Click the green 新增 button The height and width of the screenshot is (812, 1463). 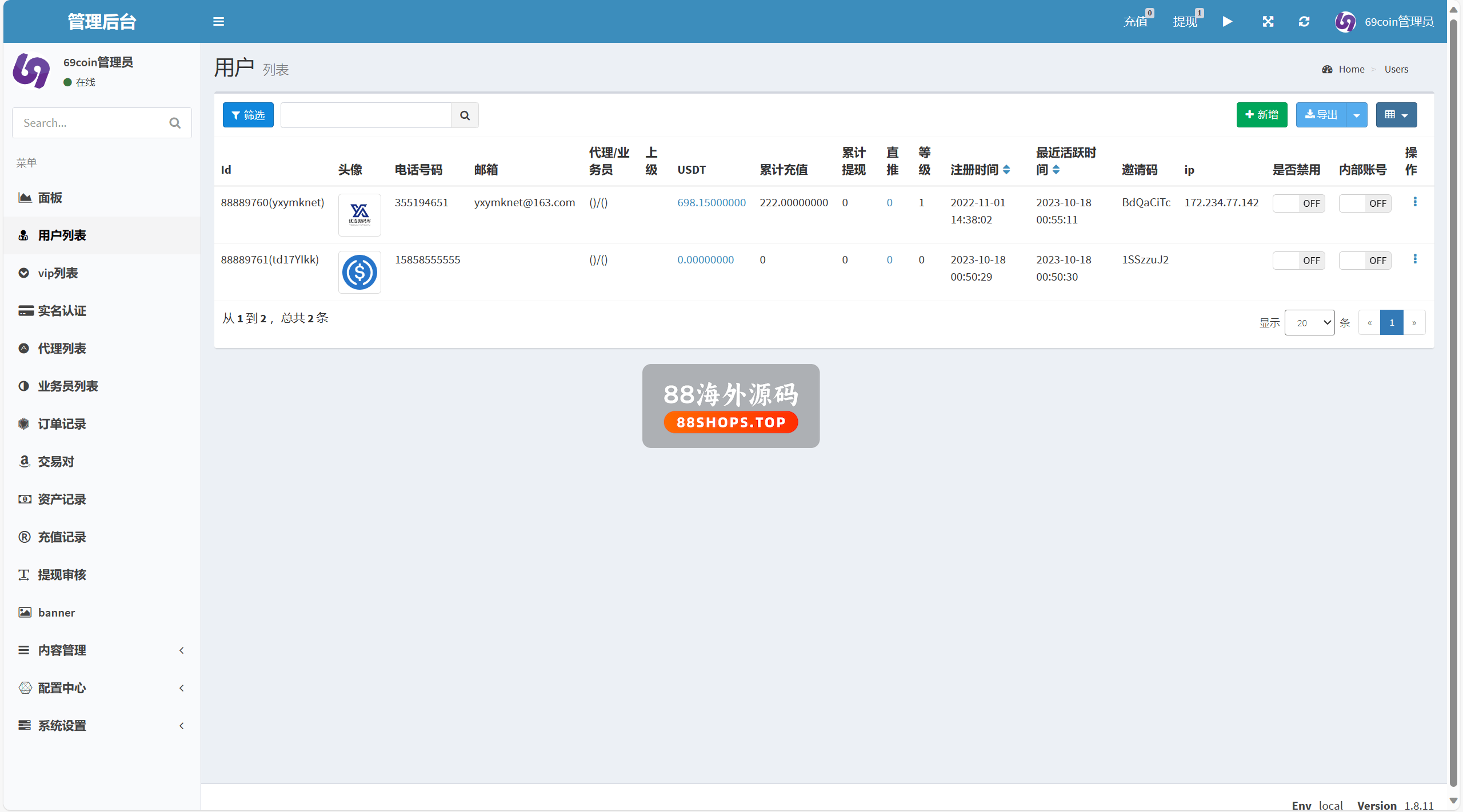(x=1261, y=115)
